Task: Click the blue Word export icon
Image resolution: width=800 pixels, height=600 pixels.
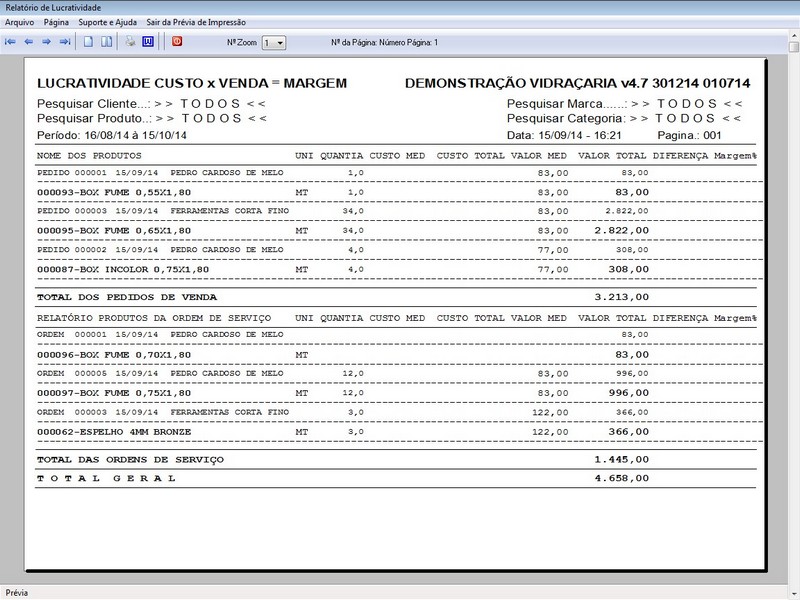Action: click(148, 42)
